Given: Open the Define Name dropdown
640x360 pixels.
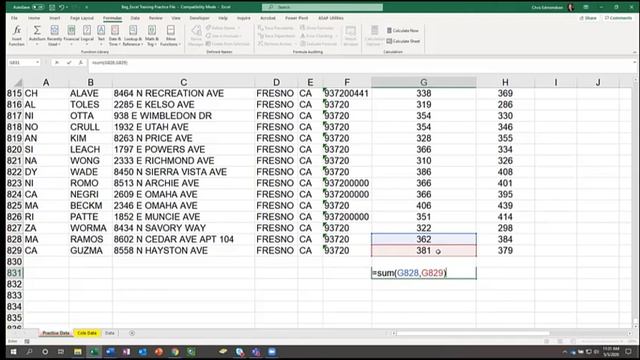Looking at the screenshot, I should tap(223, 28).
